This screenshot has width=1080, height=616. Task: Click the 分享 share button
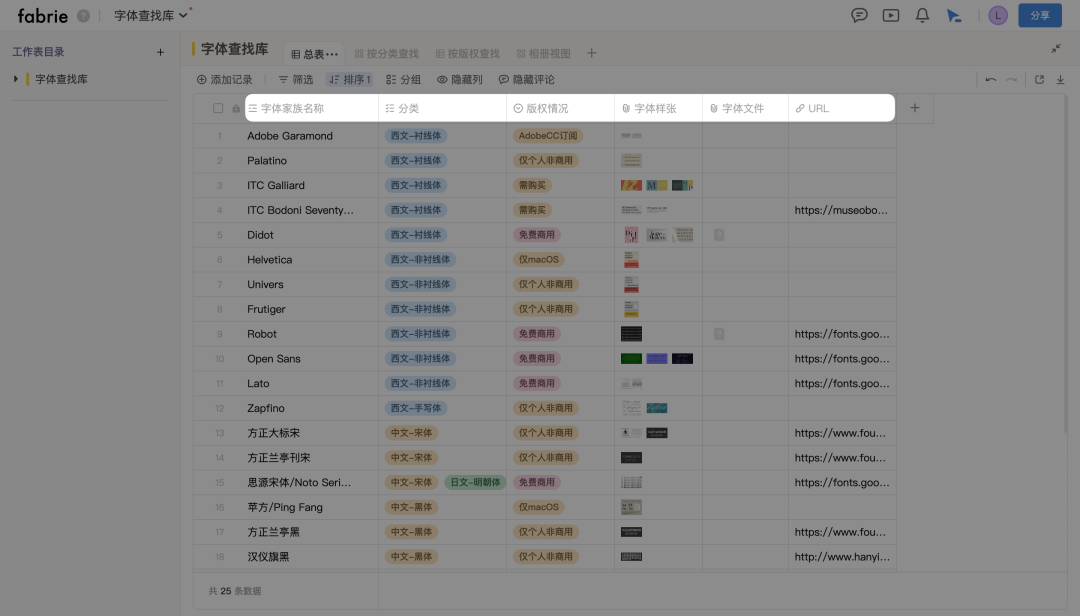1040,15
